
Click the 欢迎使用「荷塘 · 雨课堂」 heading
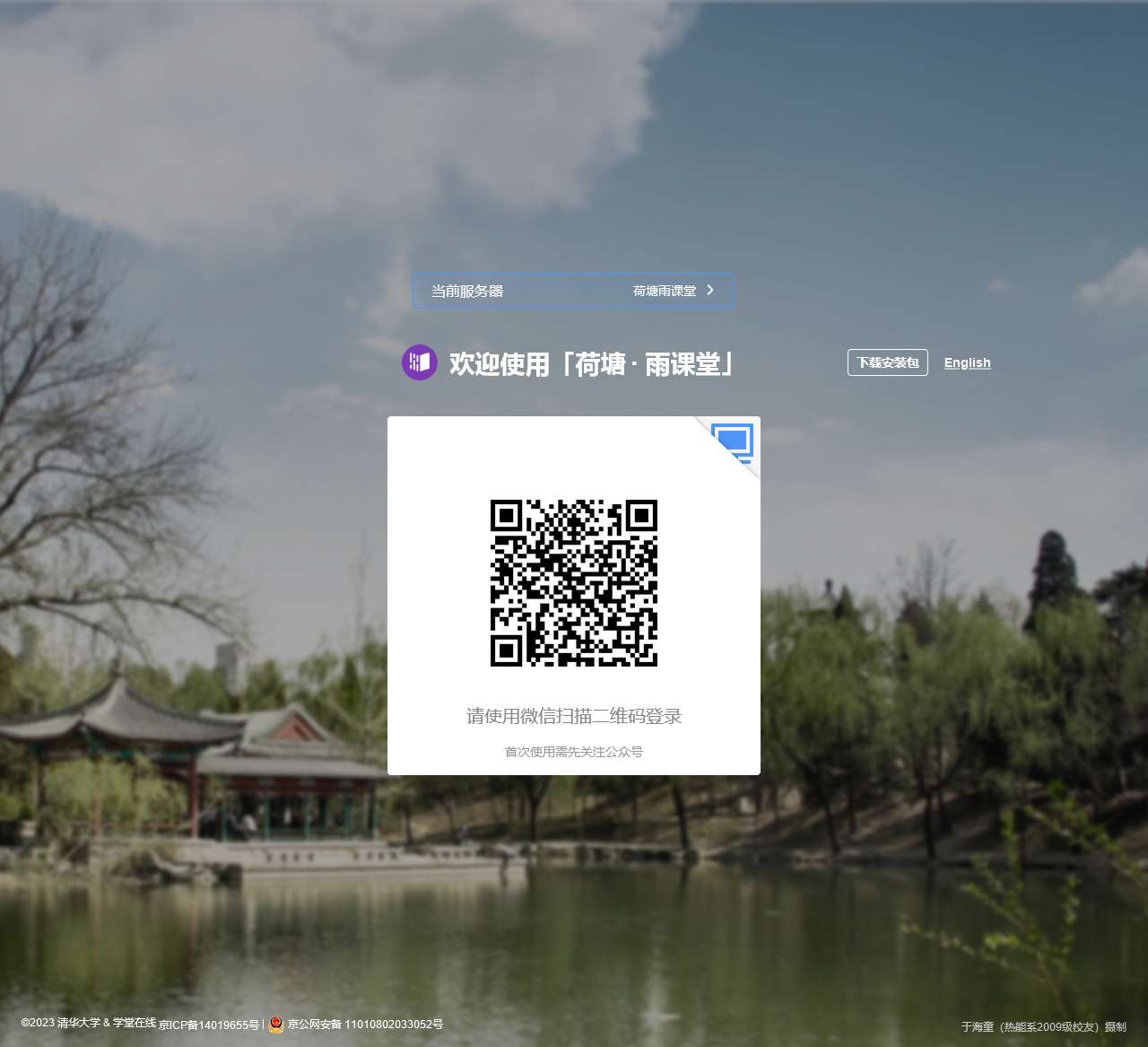coord(592,363)
